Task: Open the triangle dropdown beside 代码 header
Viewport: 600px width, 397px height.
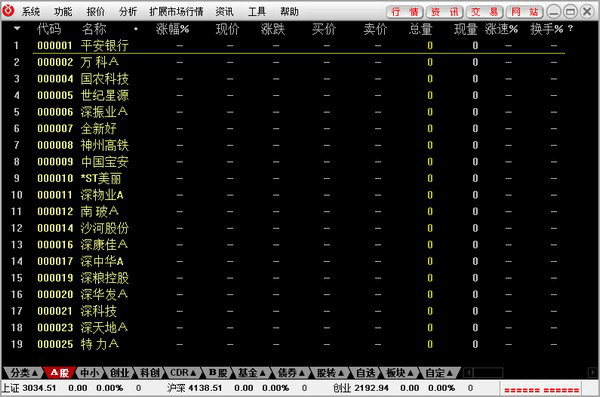Action: coord(17,28)
